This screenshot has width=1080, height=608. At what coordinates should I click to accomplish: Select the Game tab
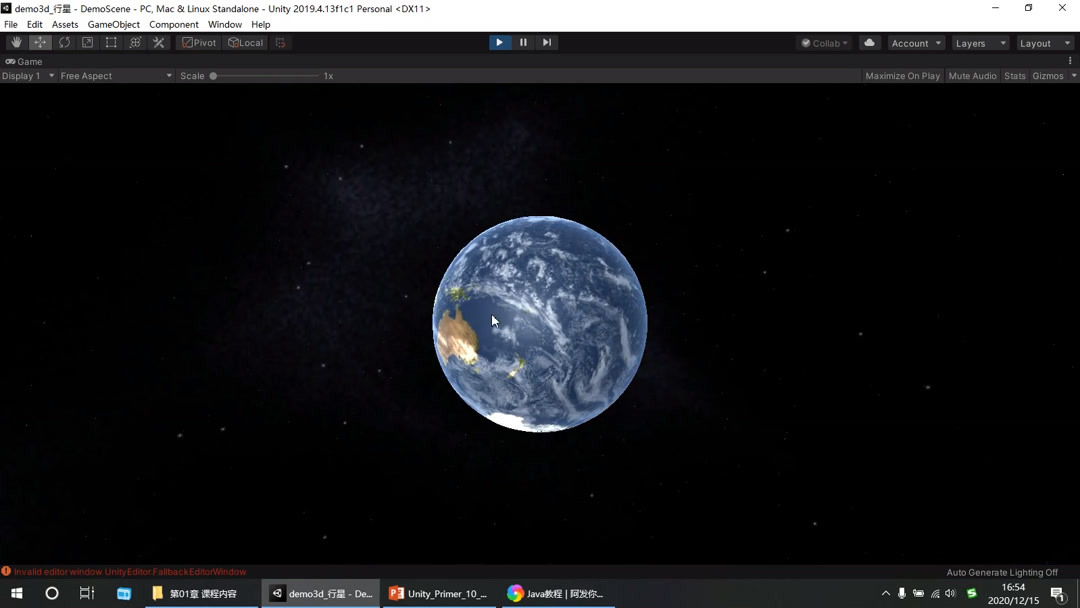click(x=24, y=61)
